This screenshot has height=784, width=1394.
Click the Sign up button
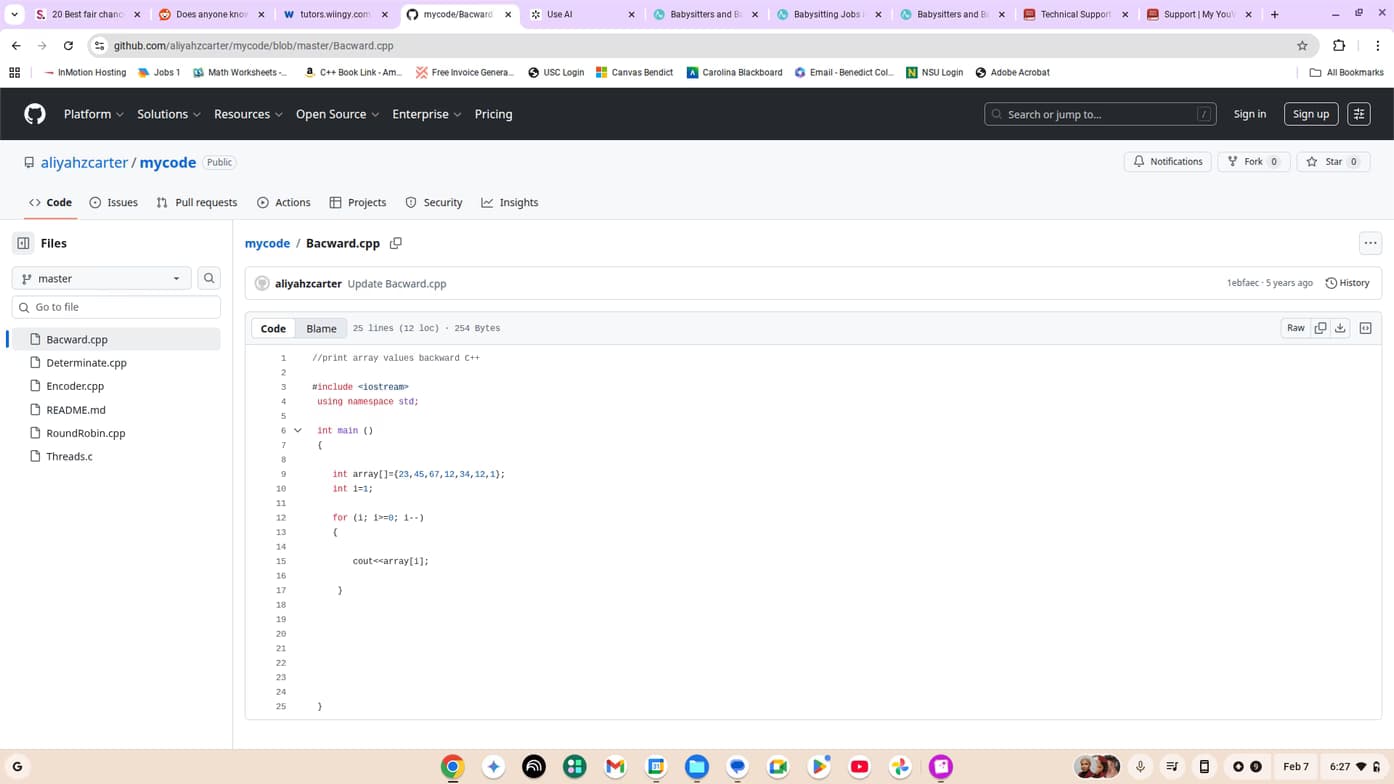click(1310, 114)
